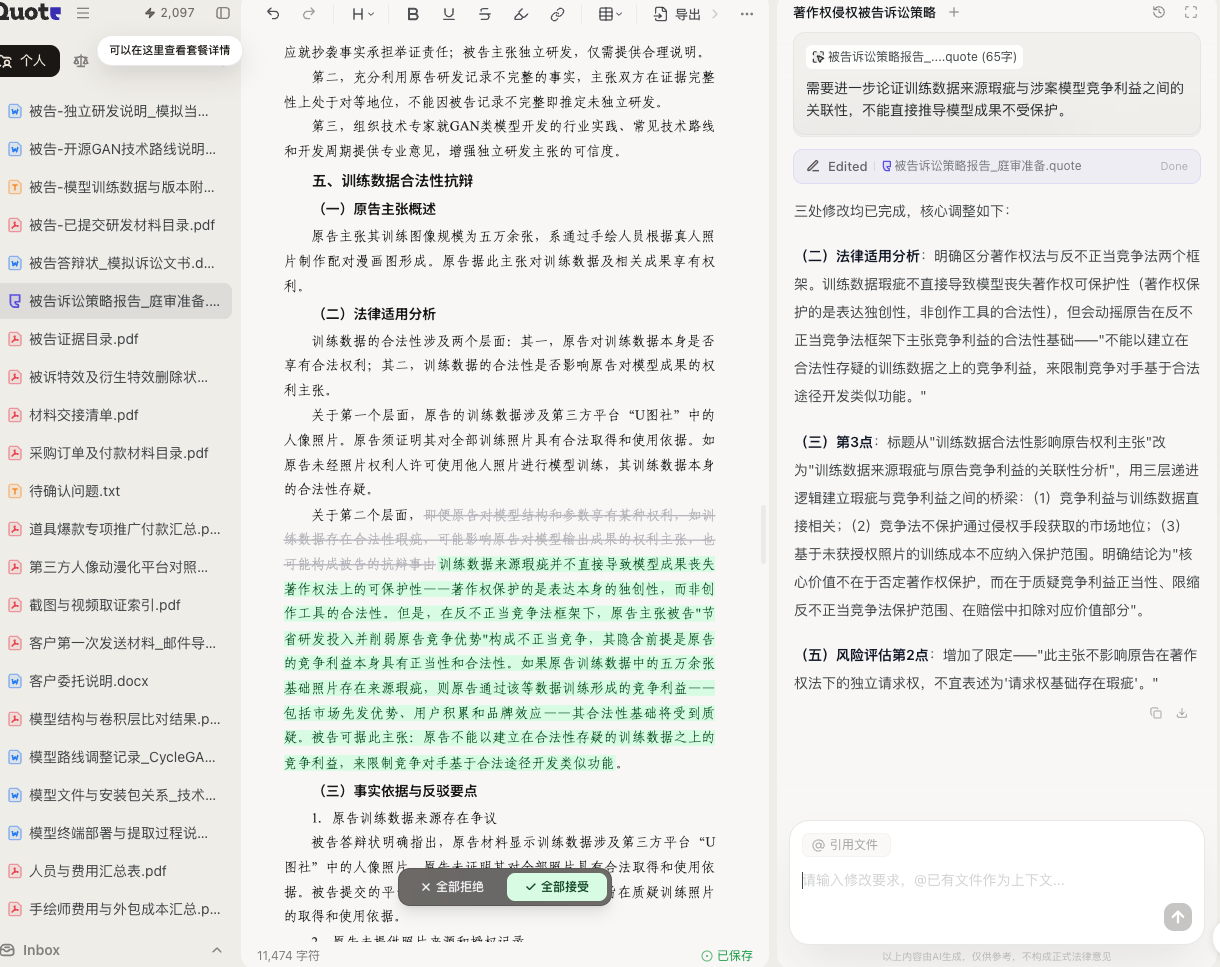This screenshot has width=1220, height=967.
Task: Switch to the scales-of-justice tab
Action: click(81, 60)
